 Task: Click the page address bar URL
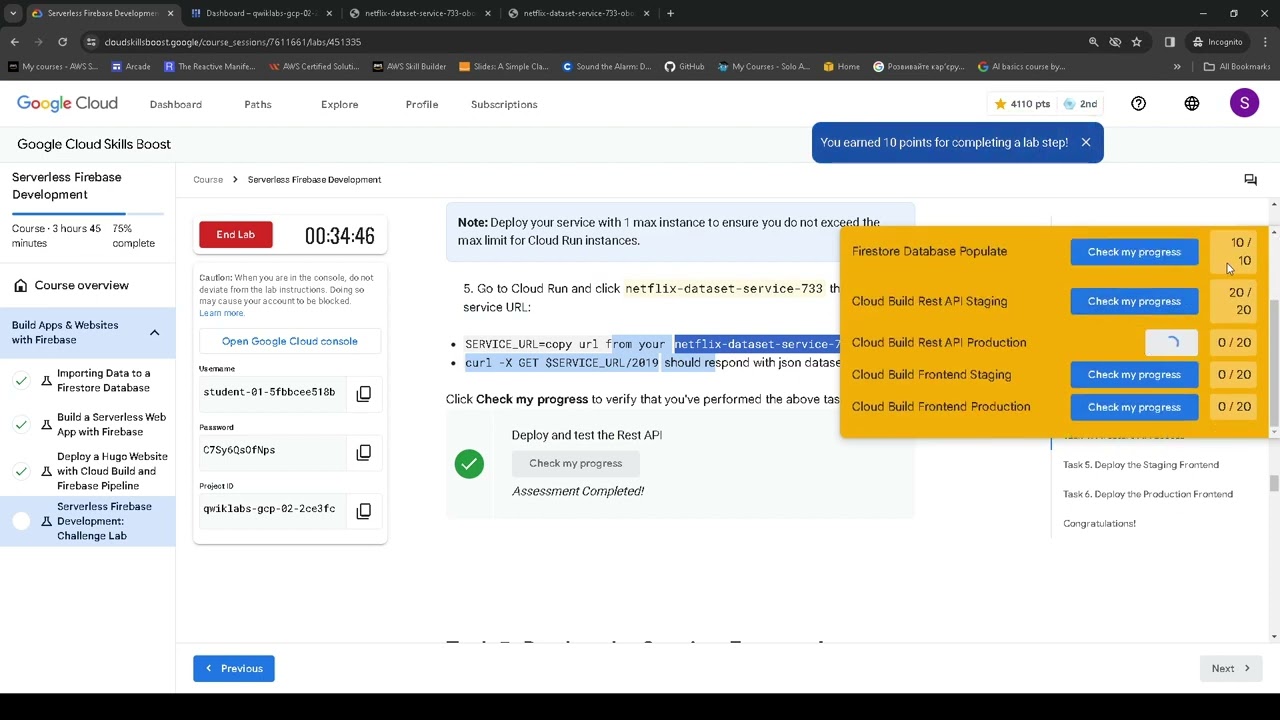[x=232, y=42]
